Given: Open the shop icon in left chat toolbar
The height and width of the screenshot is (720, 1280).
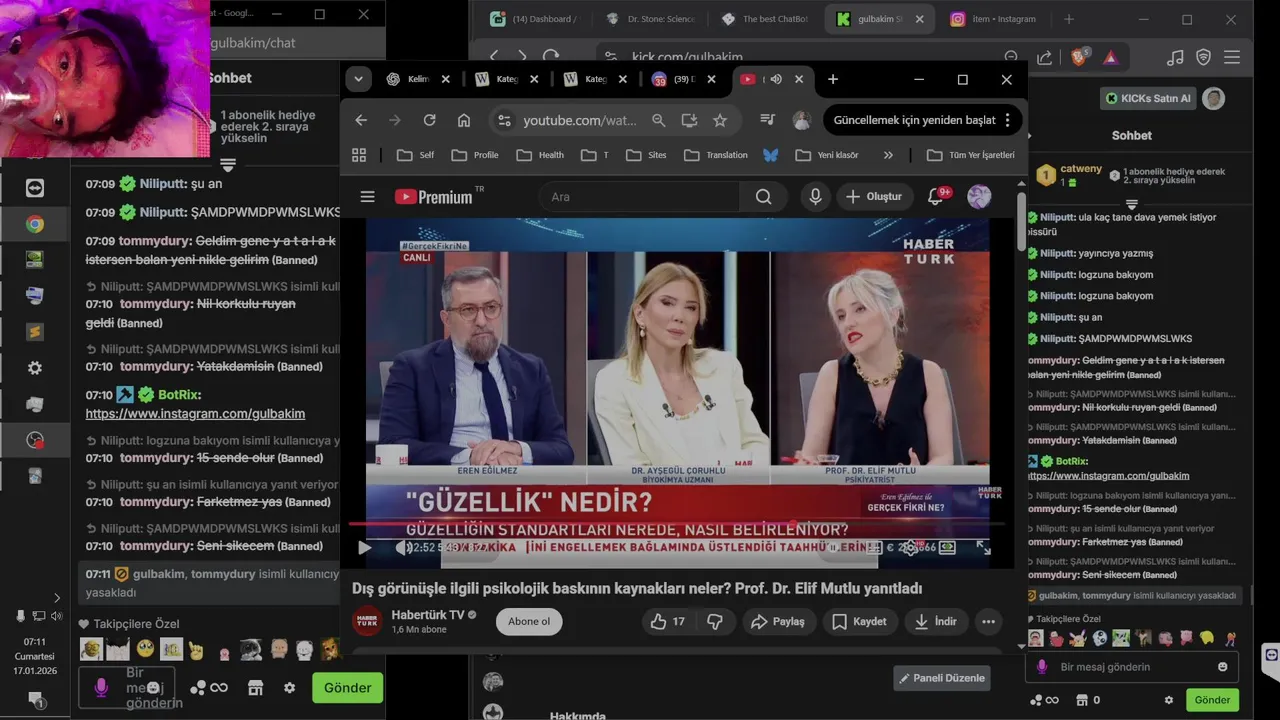Looking at the screenshot, I should 255,688.
